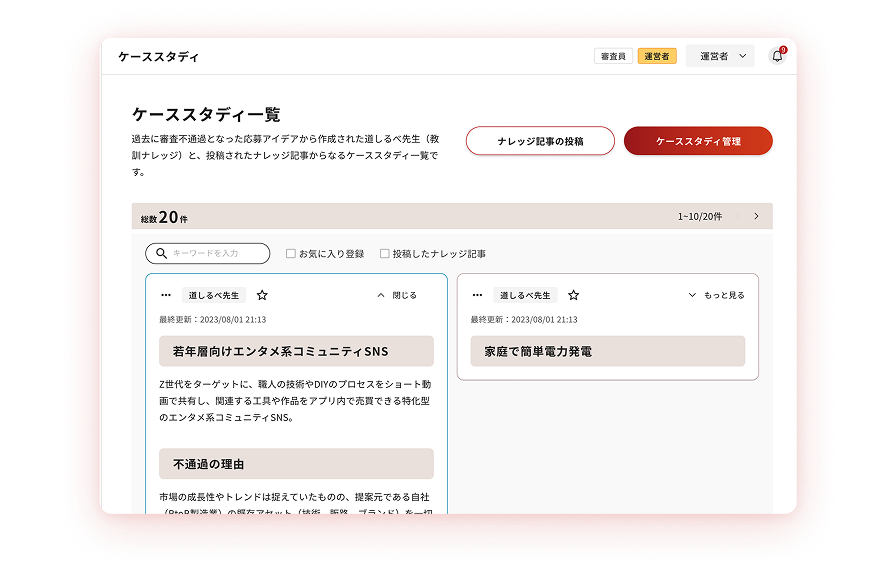Open the 運営者 account dropdown
896x571 pixels.
720,56
